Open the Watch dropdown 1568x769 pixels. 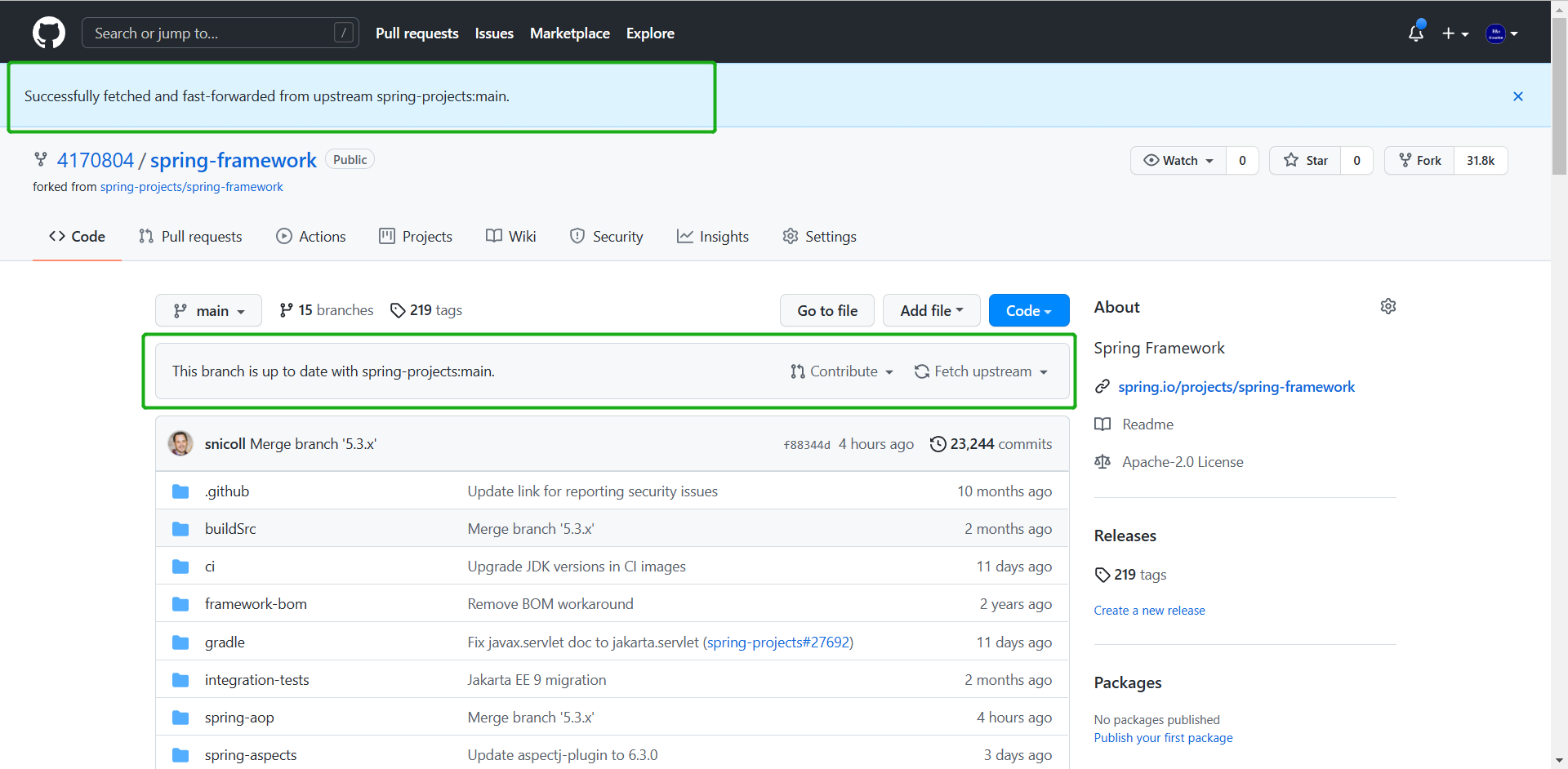tap(1178, 160)
